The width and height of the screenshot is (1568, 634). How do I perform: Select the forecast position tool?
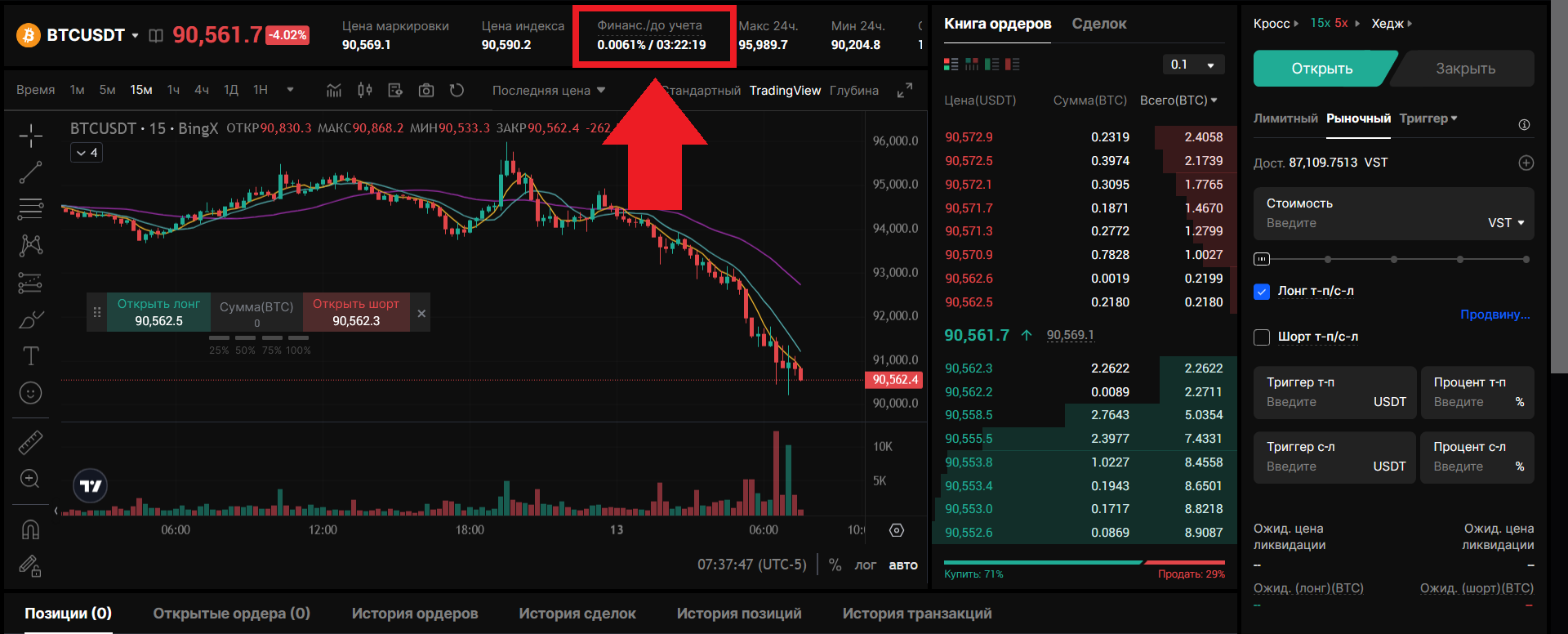click(x=30, y=283)
